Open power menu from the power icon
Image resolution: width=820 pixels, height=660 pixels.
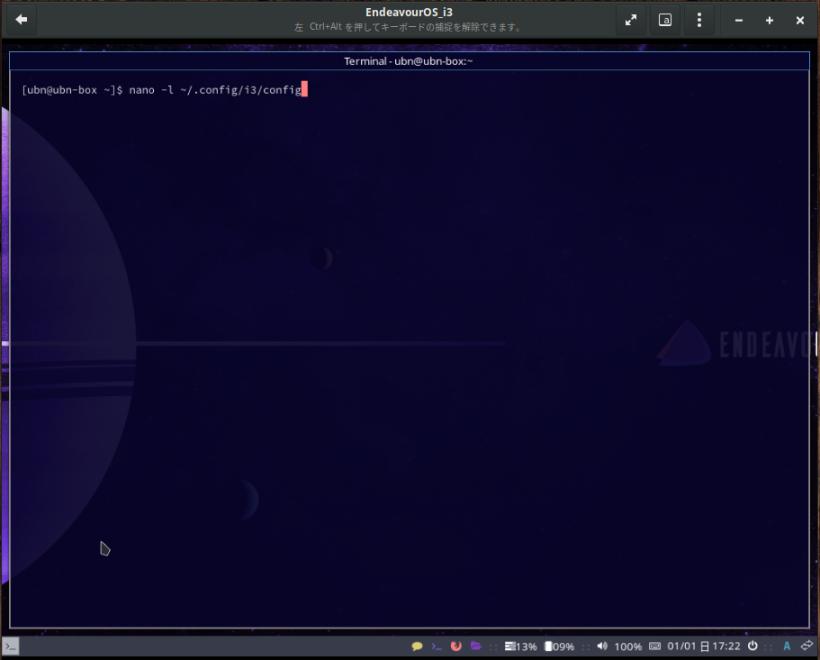pos(753,646)
